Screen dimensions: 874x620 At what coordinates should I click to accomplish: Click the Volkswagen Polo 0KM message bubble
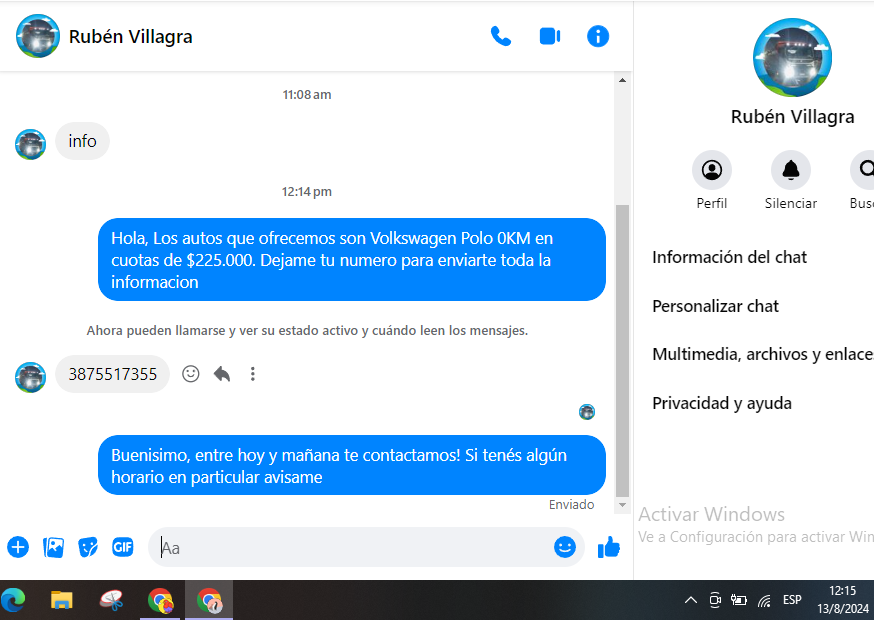352,260
